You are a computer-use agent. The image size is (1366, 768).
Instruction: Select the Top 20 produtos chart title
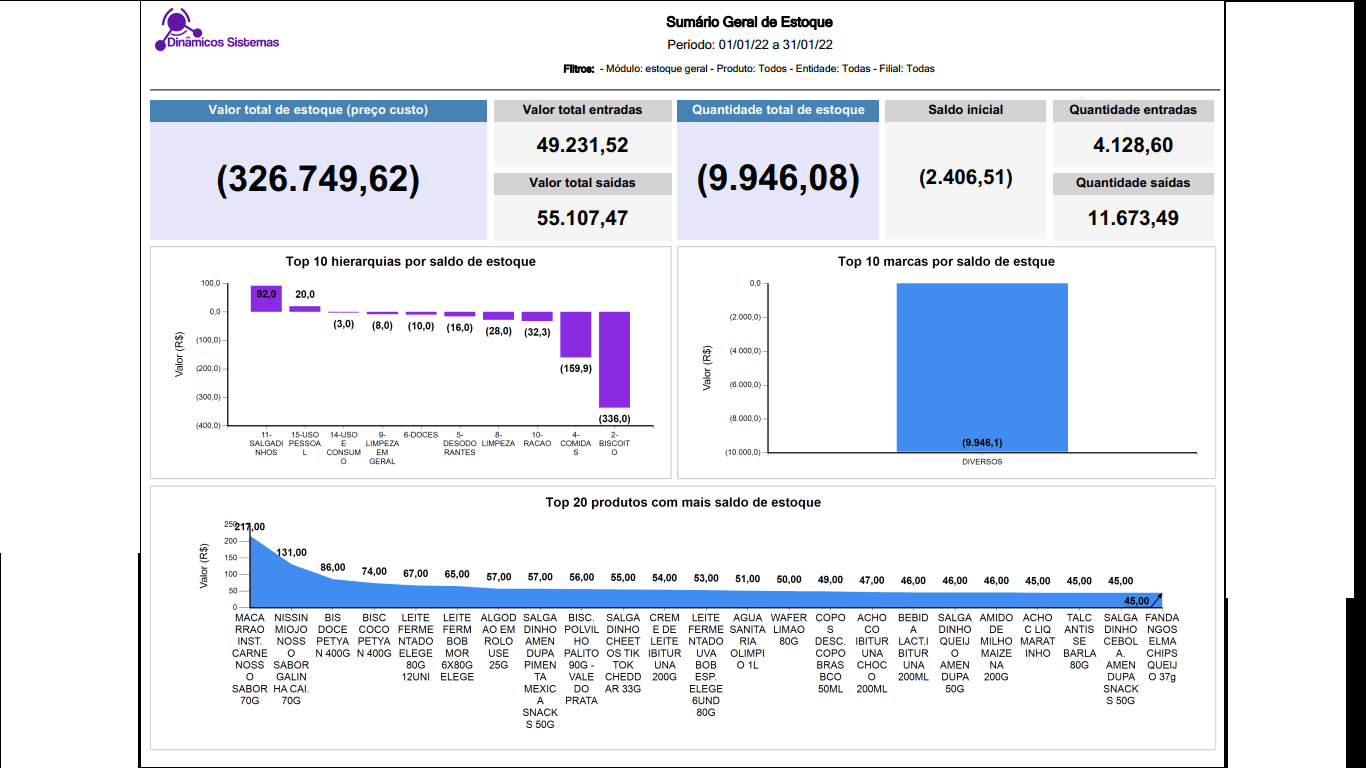[x=683, y=502]
